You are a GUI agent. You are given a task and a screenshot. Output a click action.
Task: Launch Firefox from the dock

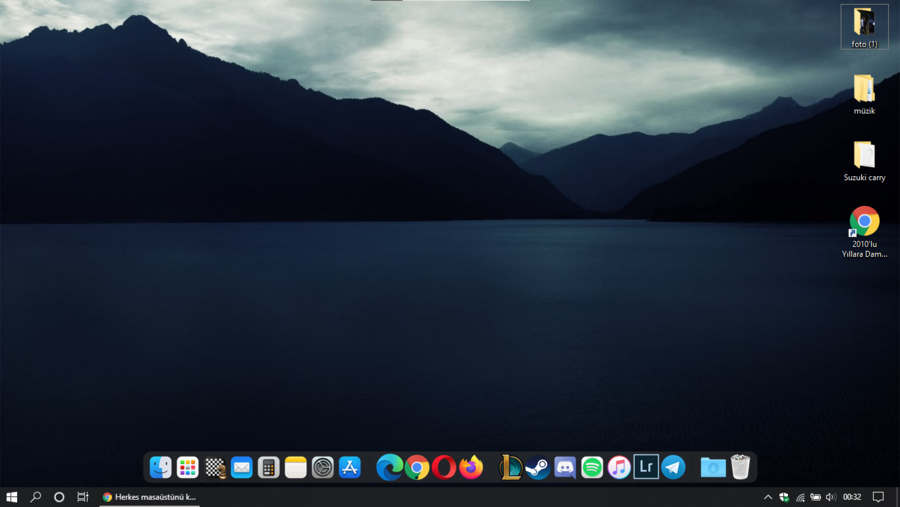[471, 467]
